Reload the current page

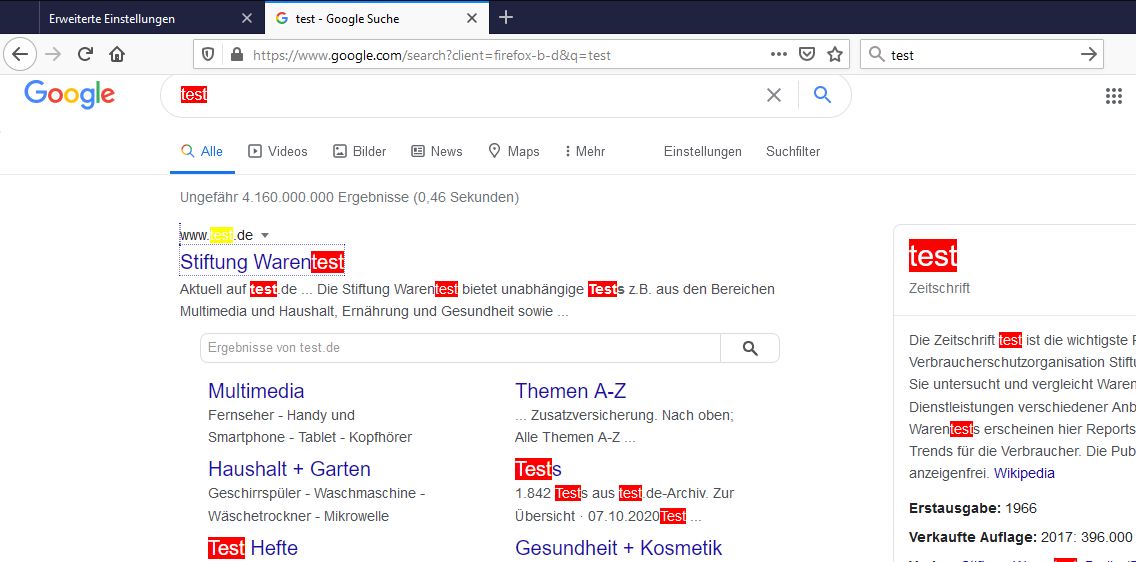86,55
